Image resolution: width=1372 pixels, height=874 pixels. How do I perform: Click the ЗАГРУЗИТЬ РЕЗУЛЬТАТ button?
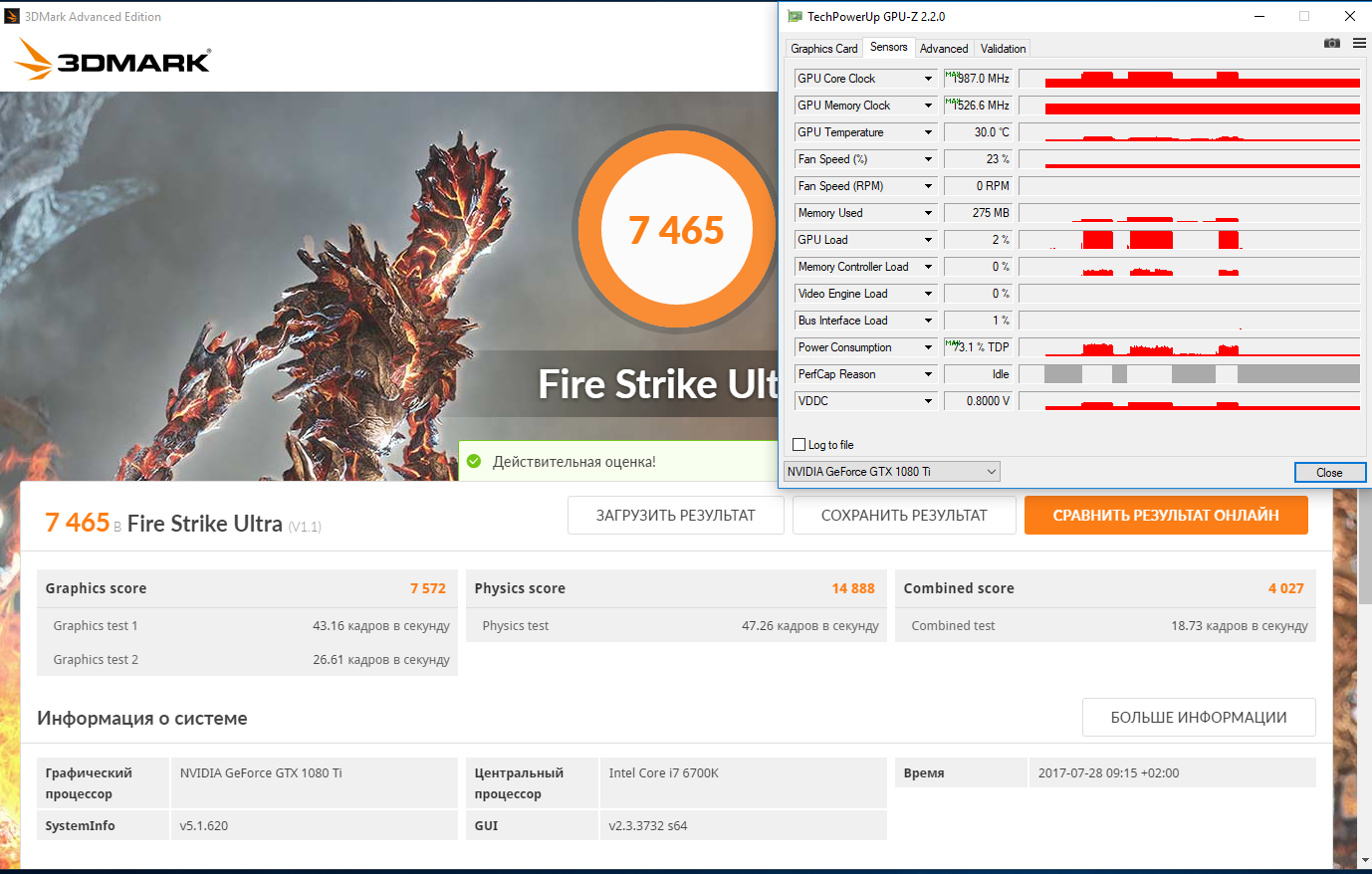(676, 516)
